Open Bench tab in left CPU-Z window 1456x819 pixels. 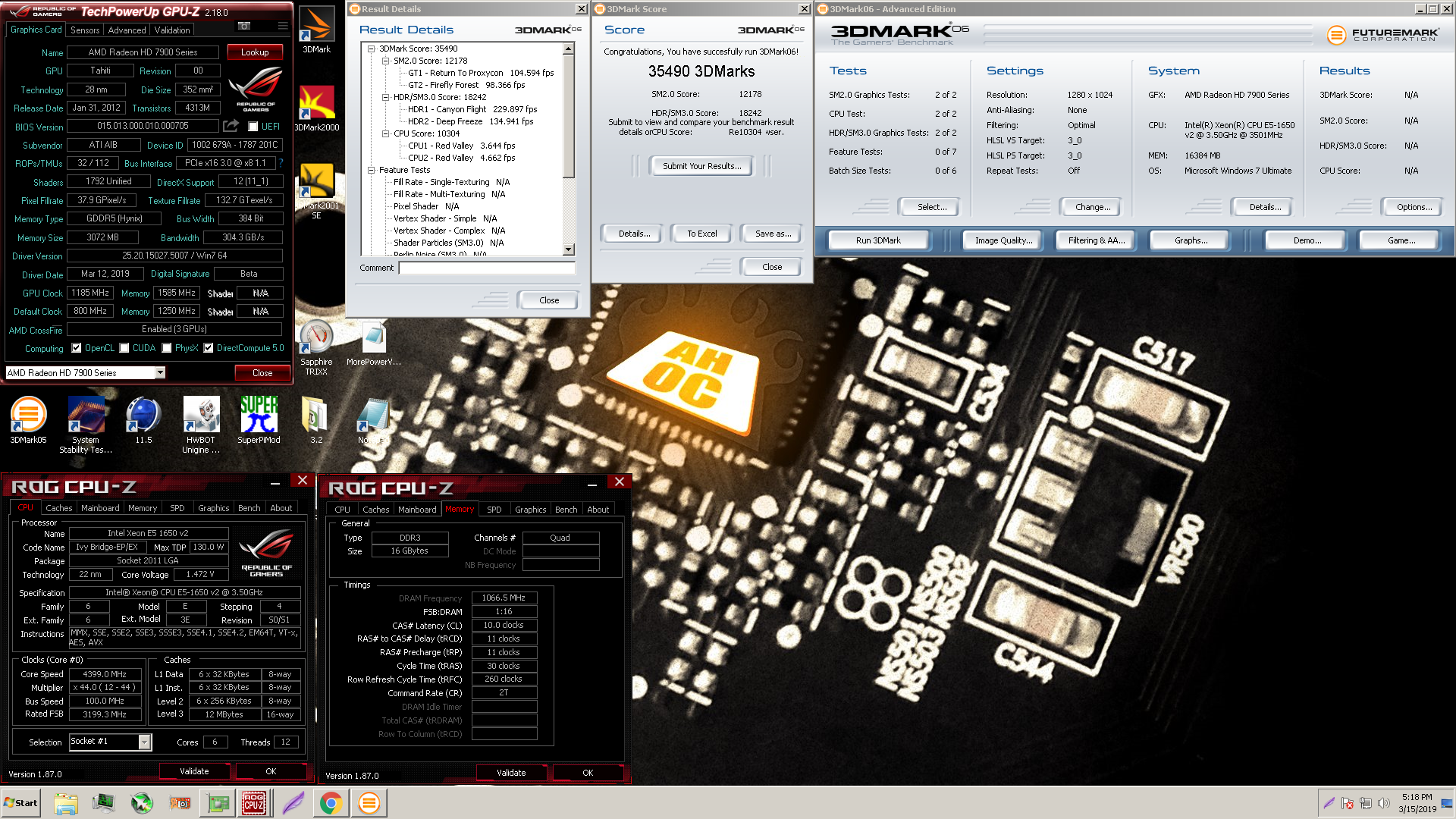pos(249,508)
